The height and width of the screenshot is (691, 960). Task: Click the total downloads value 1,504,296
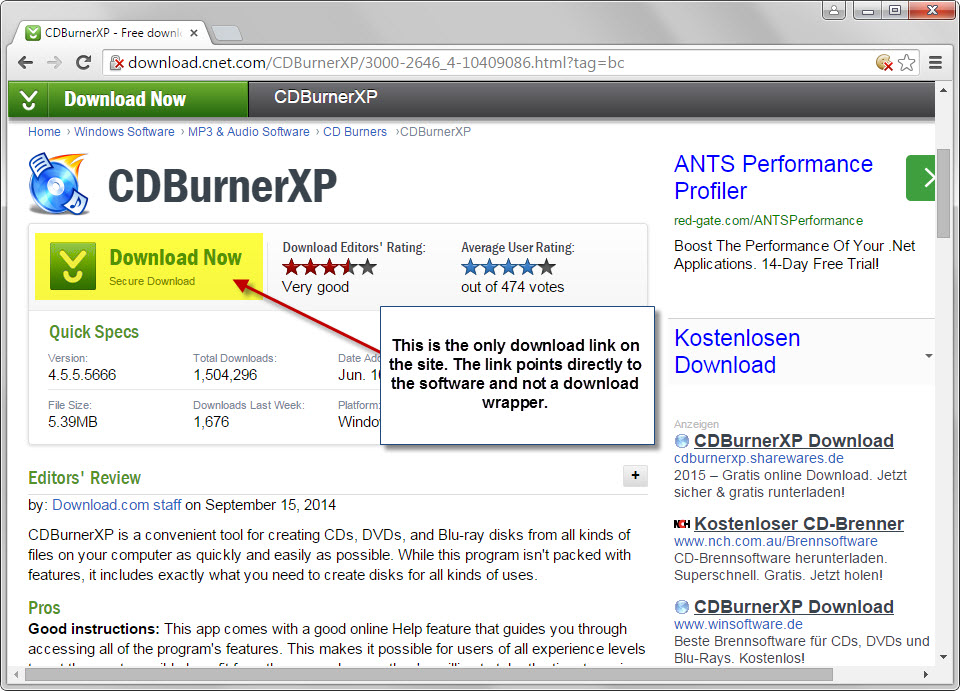click(x=225, y=375)
